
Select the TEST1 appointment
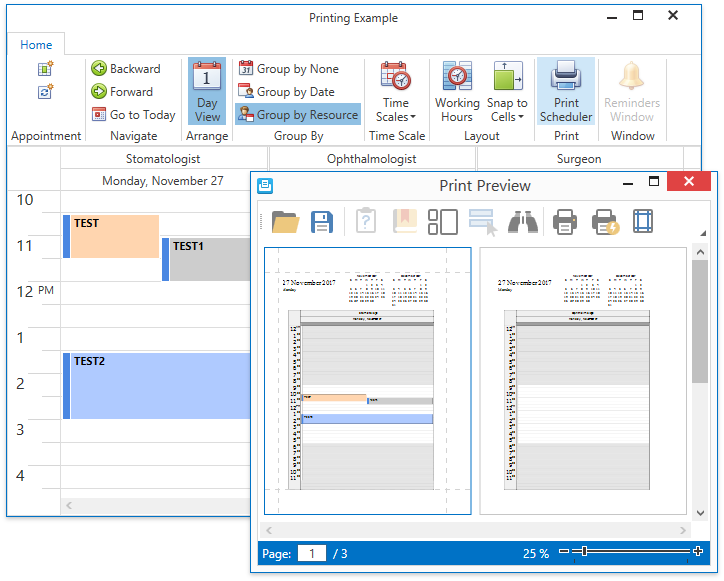206,259
